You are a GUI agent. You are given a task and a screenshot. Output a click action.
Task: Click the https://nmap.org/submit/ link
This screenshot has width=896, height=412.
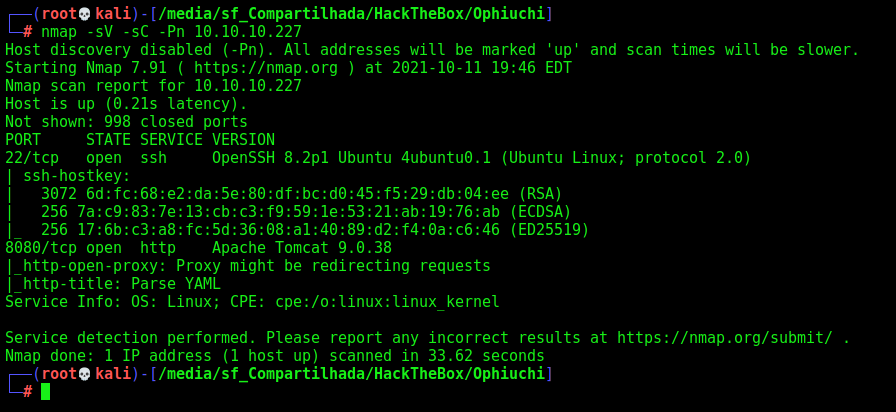click(x=724, y=338)
